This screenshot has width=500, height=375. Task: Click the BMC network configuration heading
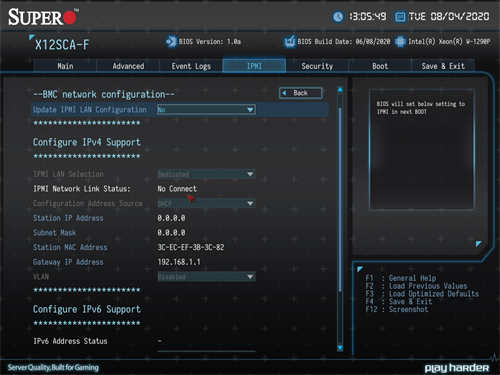click(103, 95)
